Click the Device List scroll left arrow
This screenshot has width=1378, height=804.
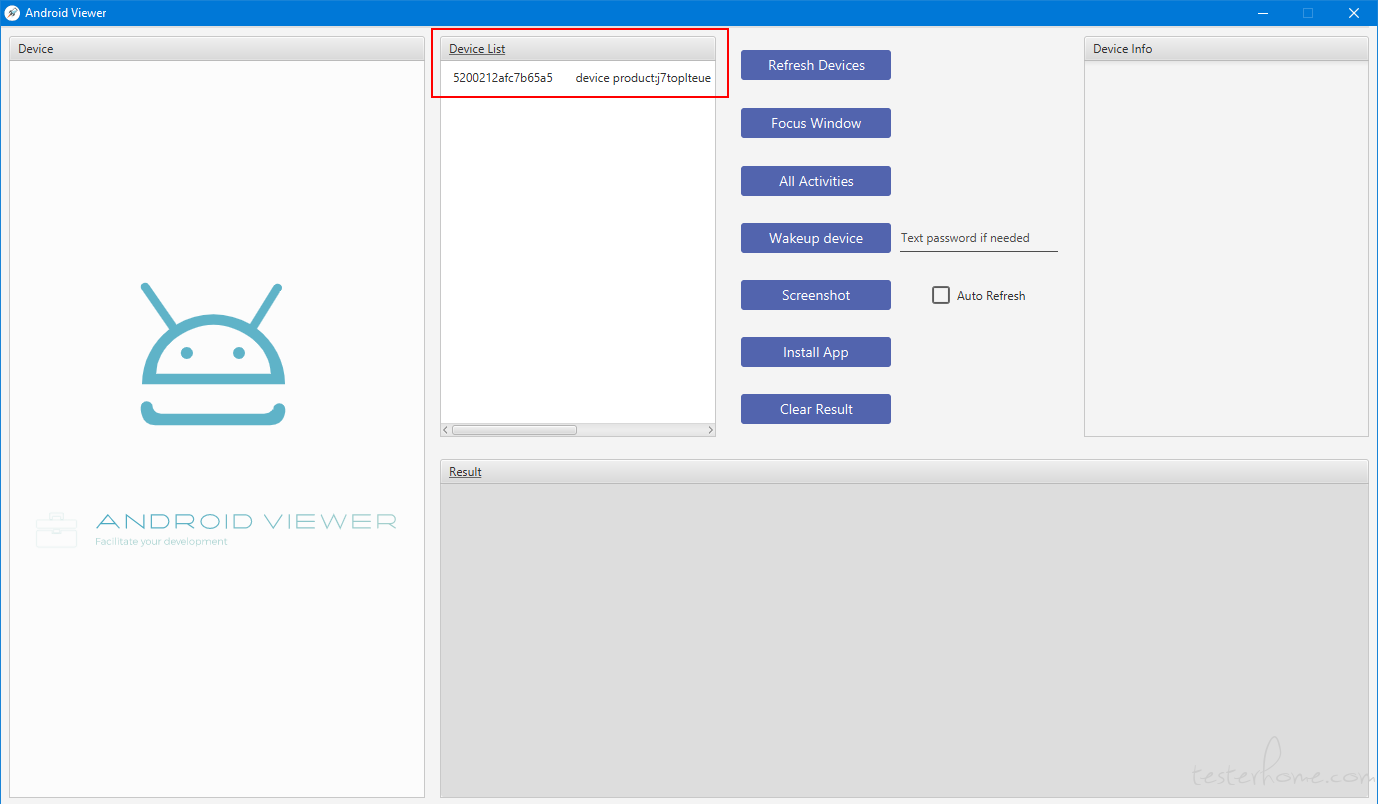446,430
